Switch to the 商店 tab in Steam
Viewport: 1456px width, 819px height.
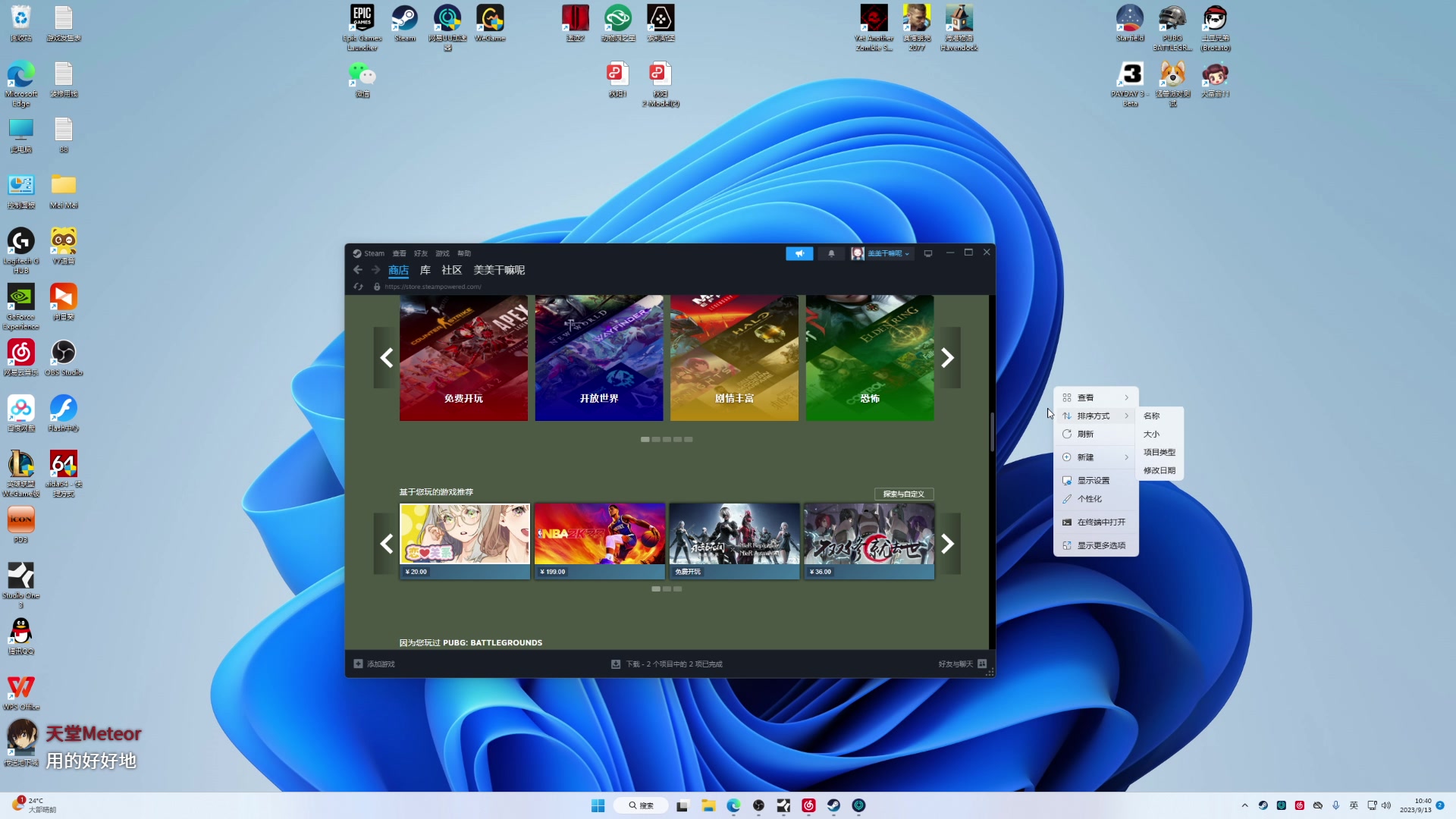[399, 270]
